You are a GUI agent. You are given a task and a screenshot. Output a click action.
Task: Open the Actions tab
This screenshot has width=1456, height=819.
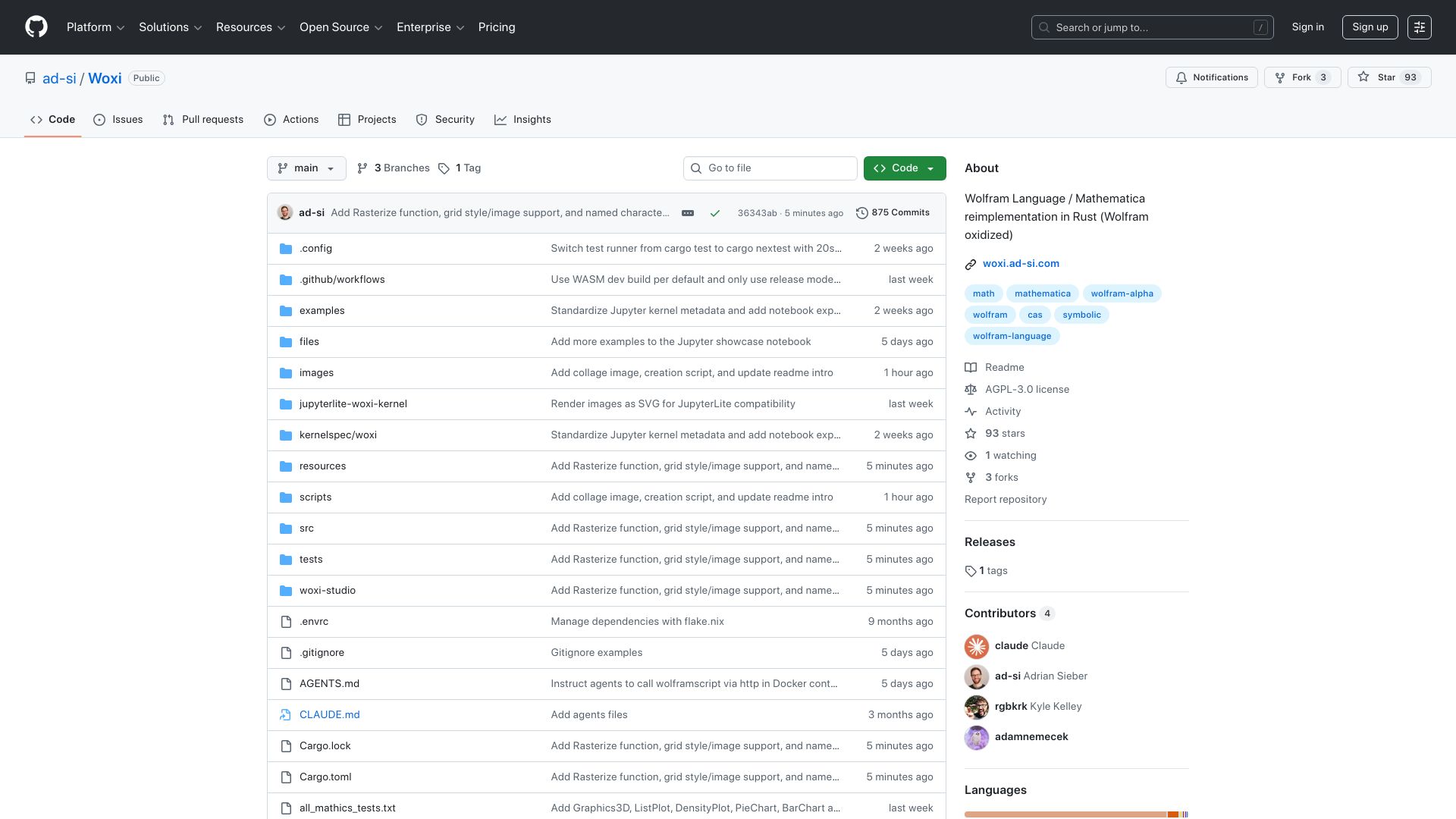pyautogui.click(x=291, y=120)
